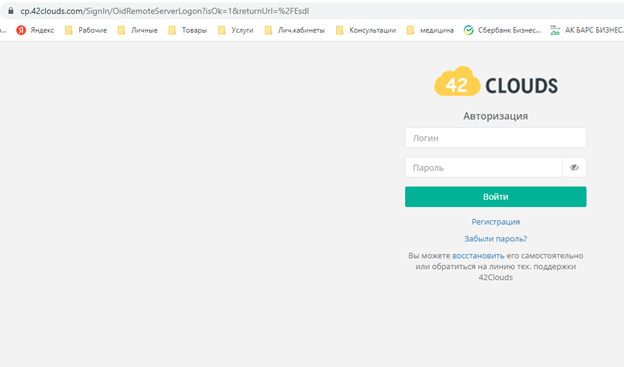Click the Забыли пароль? link
This screenshot has width=624, height=367.
click(496, 239)
